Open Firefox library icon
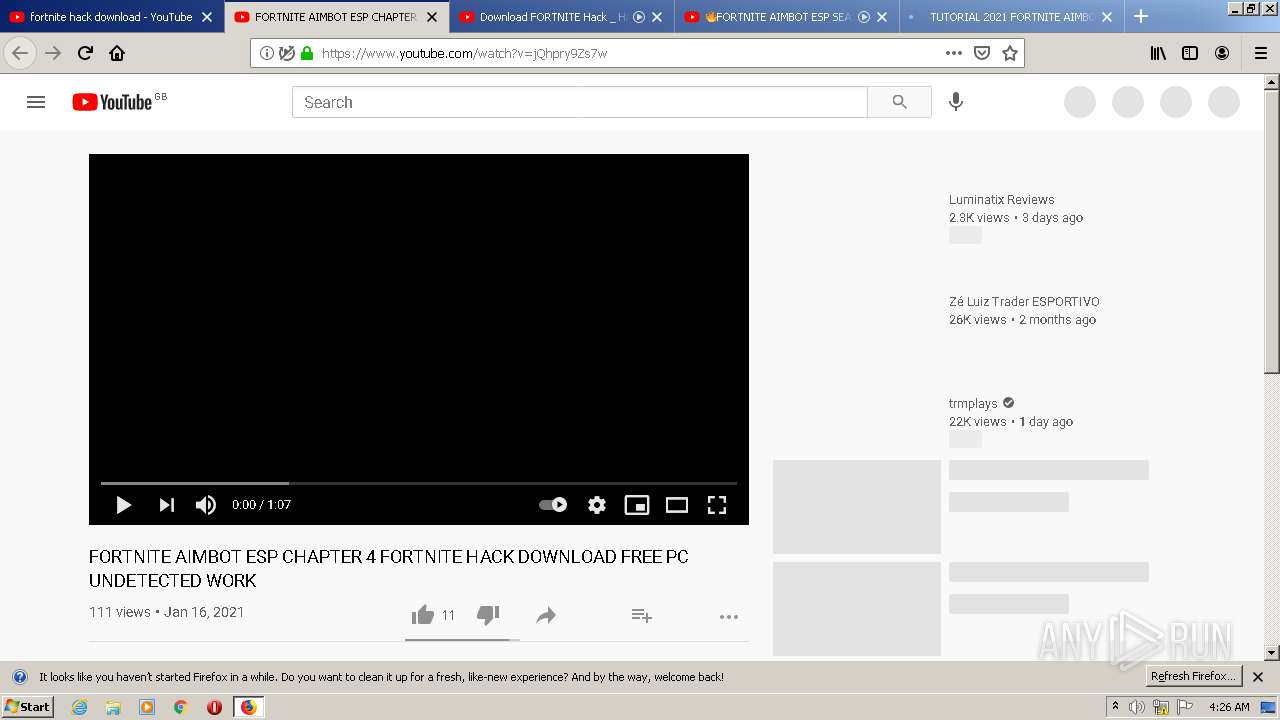The image size is (1280, 720). click(x=1158, y=53)
